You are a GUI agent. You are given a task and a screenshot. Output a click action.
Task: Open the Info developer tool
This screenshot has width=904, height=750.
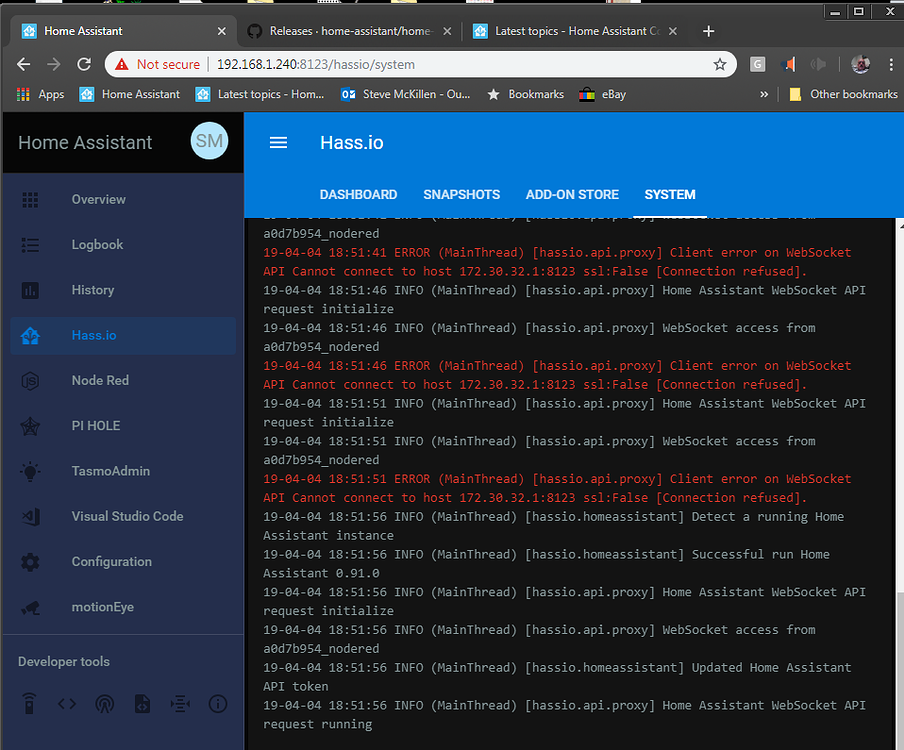tap(218, 704)
